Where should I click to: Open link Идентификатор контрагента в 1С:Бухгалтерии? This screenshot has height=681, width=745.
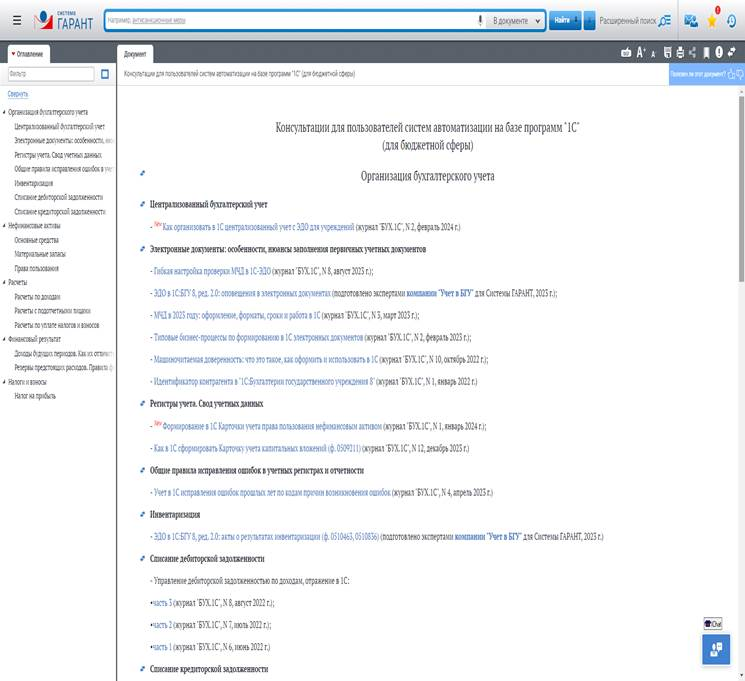point(264,381)
